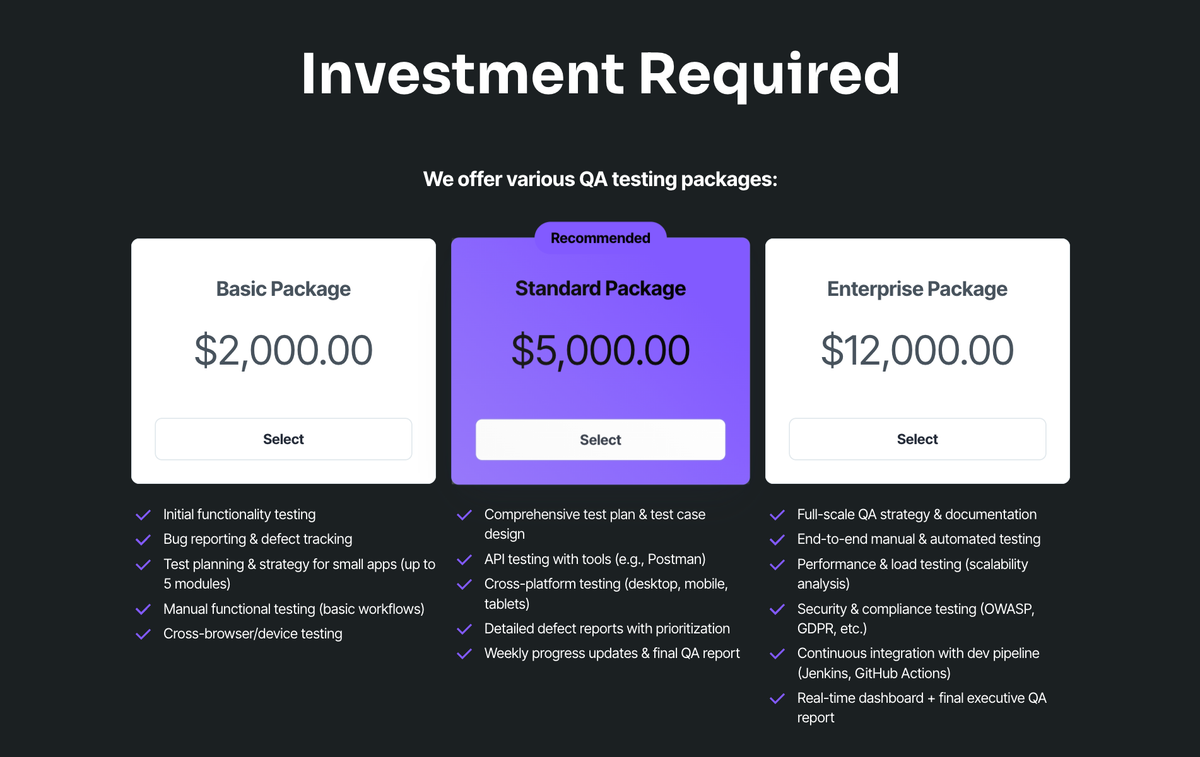
Task: Select the Basic Package plan
Action: click(x=283, y=439)
